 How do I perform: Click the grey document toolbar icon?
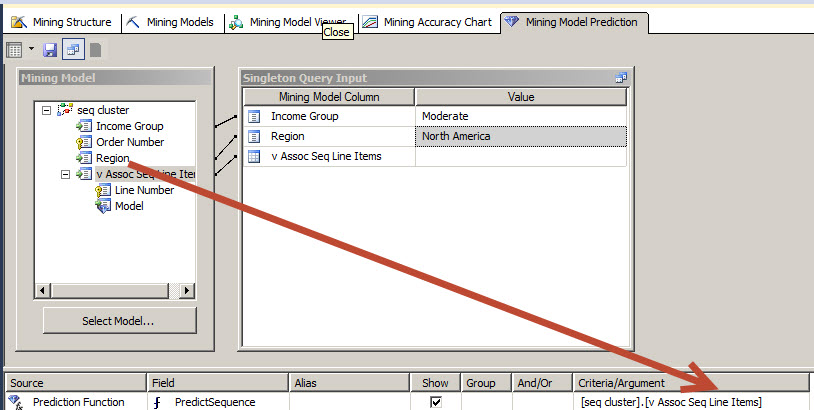pyautogui.click(x=96, y=50)
